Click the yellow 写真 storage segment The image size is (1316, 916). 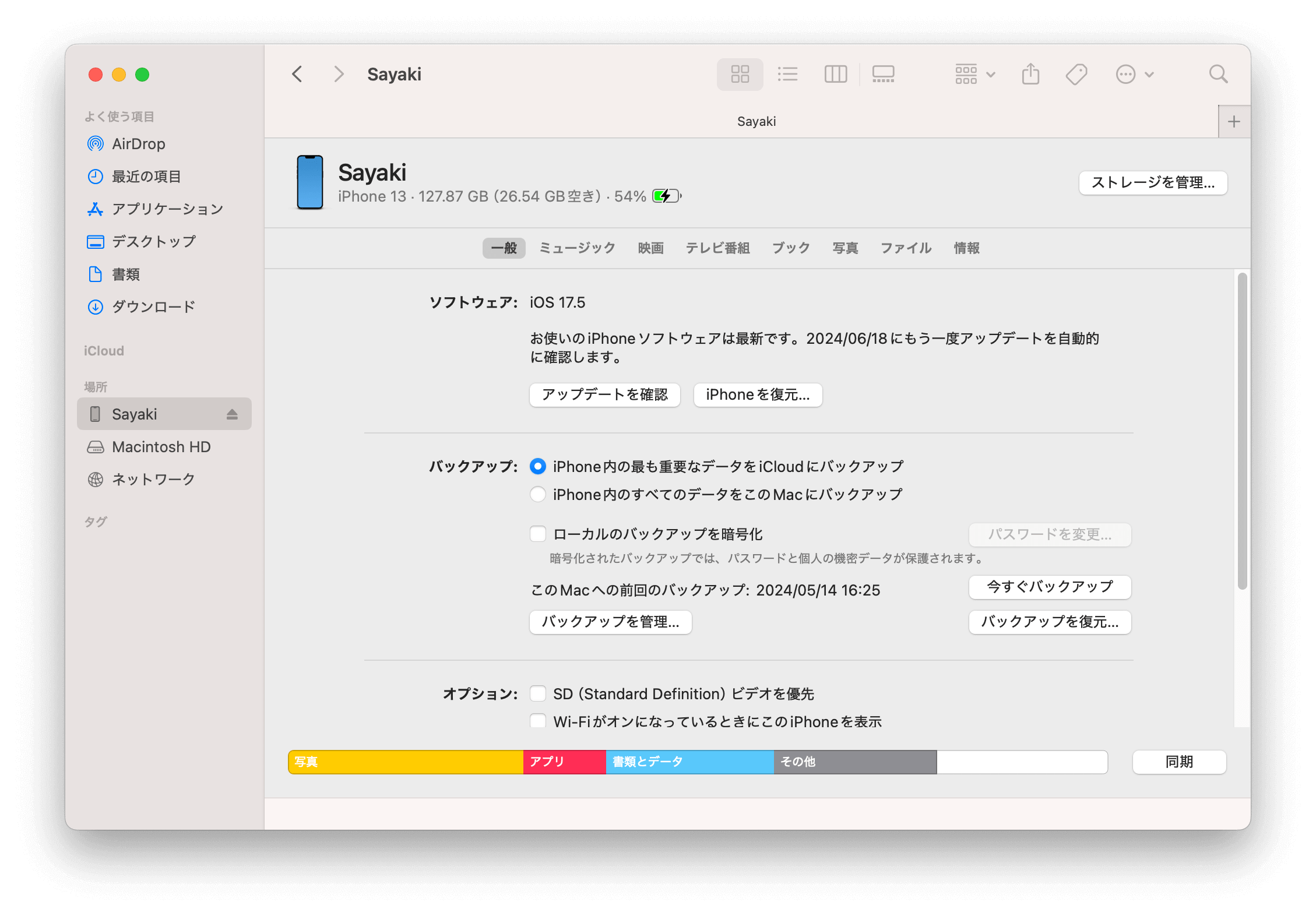[x=406, y=762]
